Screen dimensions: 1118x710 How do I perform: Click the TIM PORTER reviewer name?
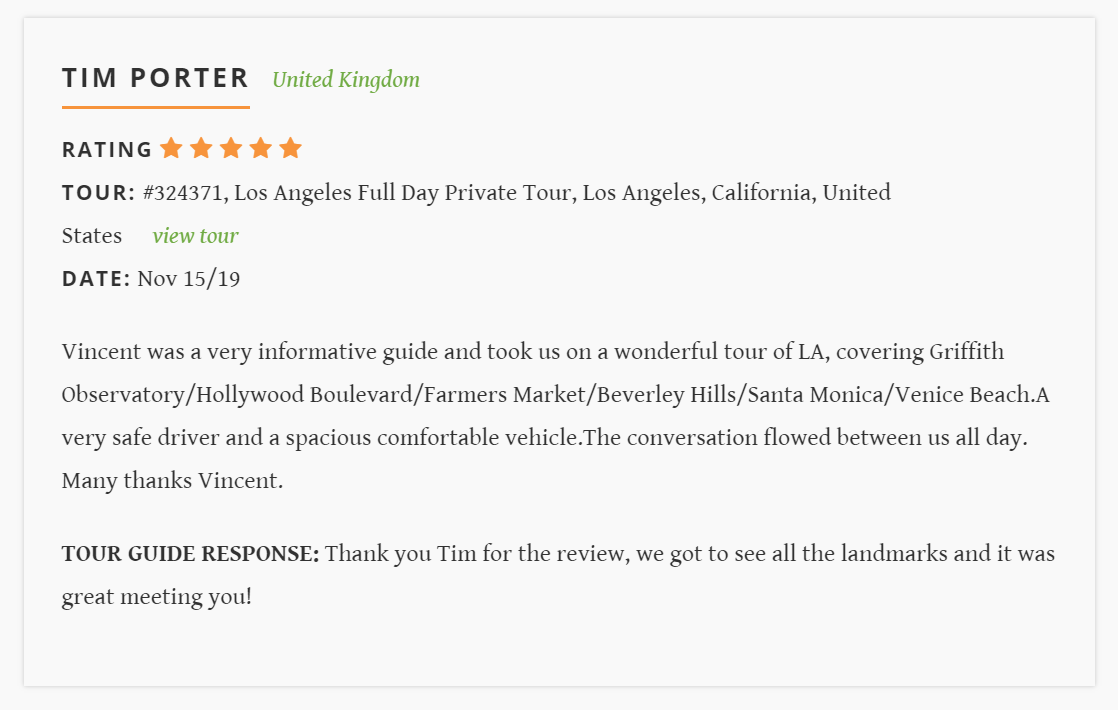coord(155,78)
